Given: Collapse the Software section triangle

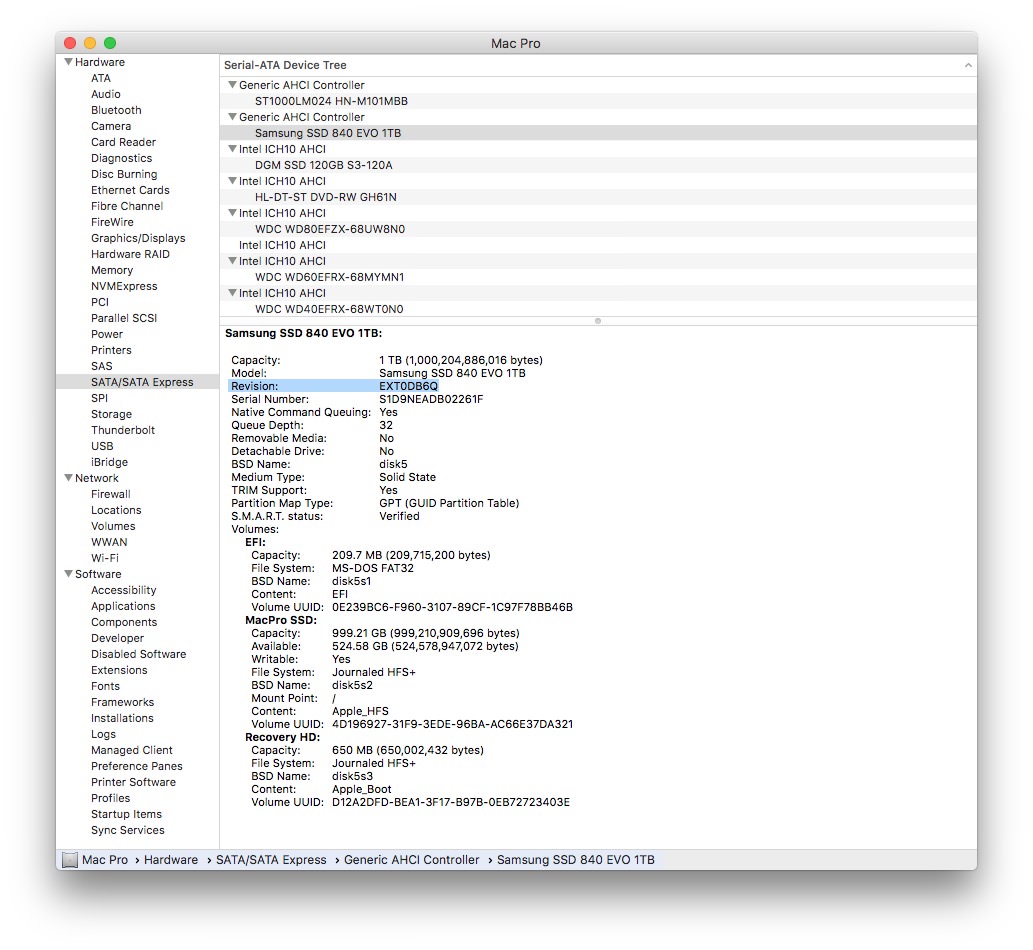Looking at the screenshot, I should tap(68, 574).
